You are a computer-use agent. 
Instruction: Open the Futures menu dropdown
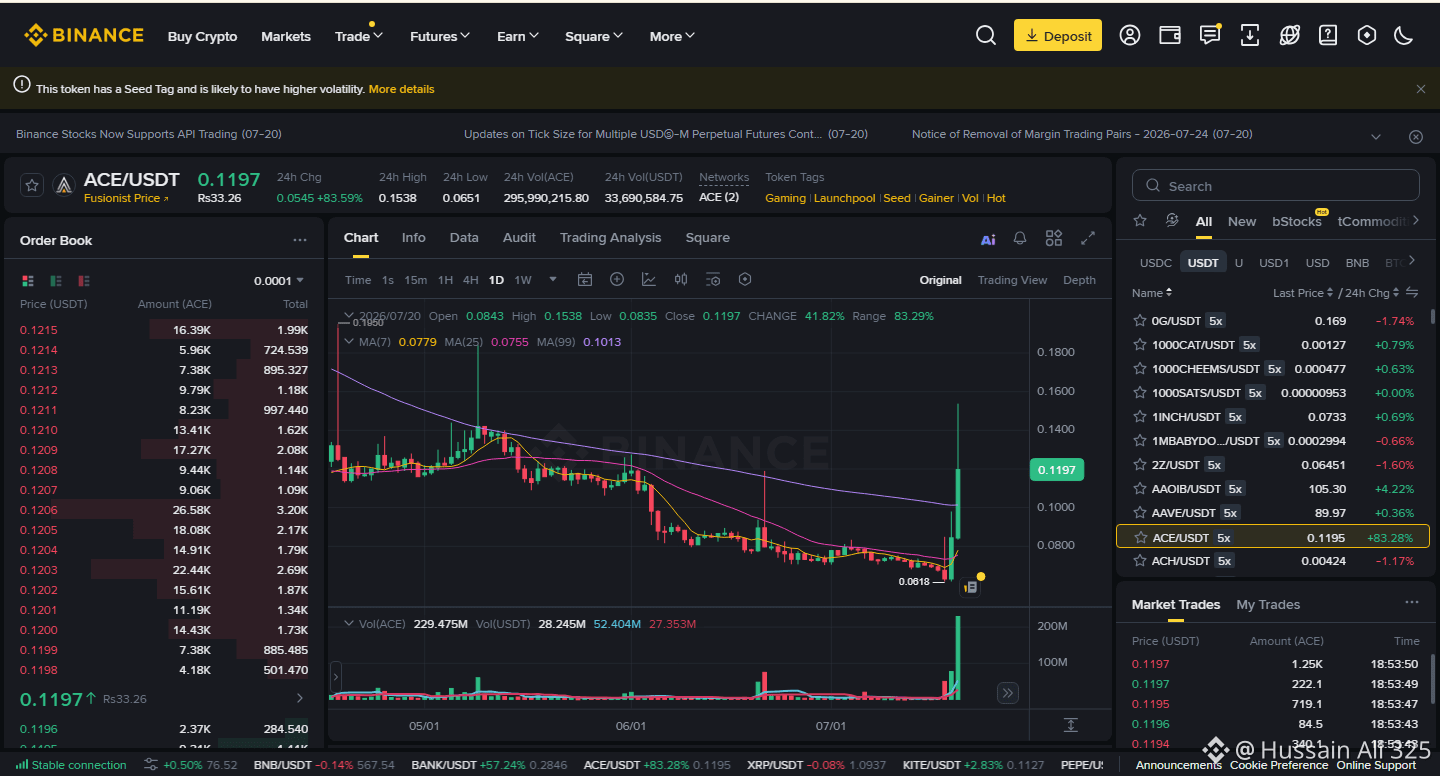point(440,36)
